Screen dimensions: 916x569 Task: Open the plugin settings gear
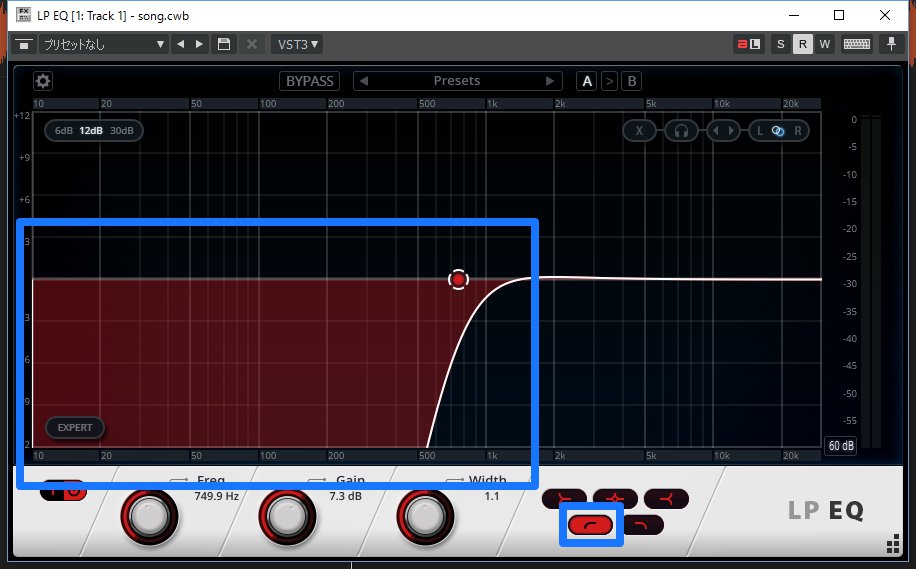43,81
